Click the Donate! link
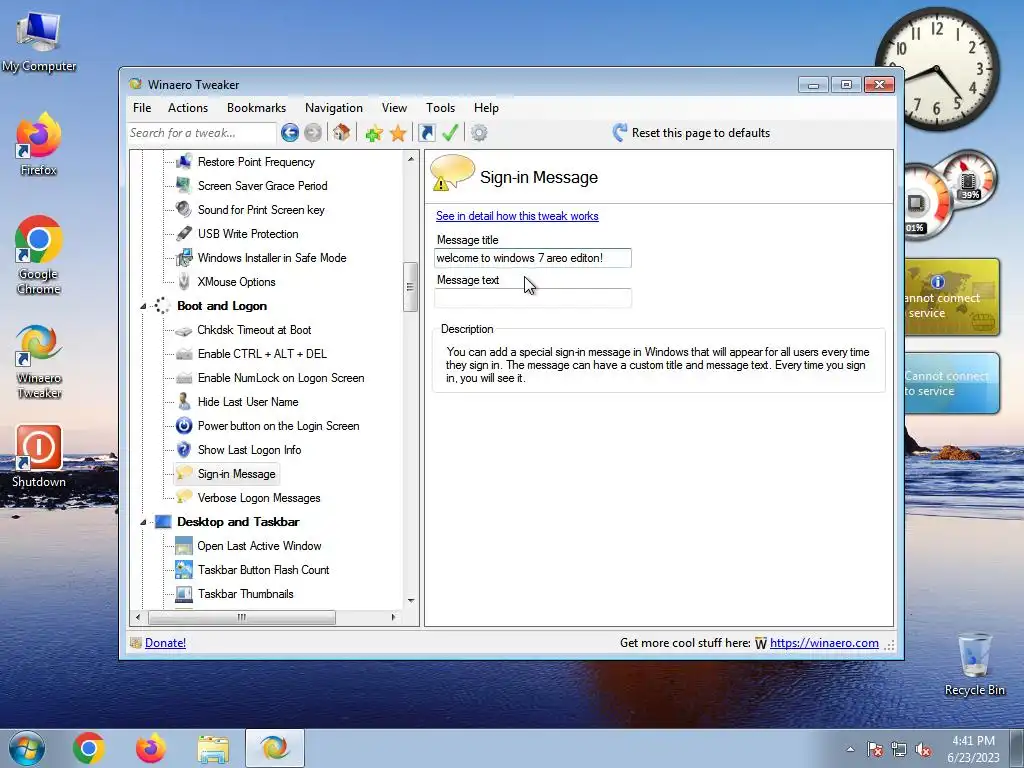This screenshot has height=768, width=1024. (x=165, y=643)
